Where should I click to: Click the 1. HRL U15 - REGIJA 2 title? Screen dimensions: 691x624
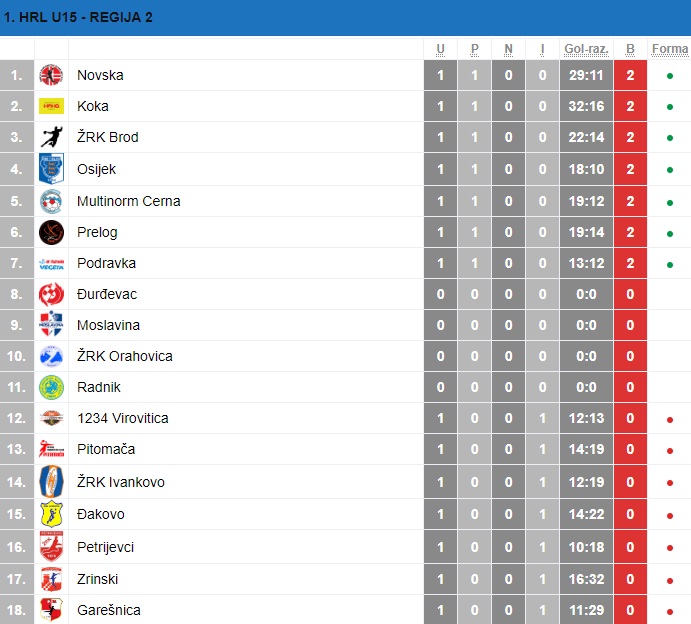(x=78, y=17)
